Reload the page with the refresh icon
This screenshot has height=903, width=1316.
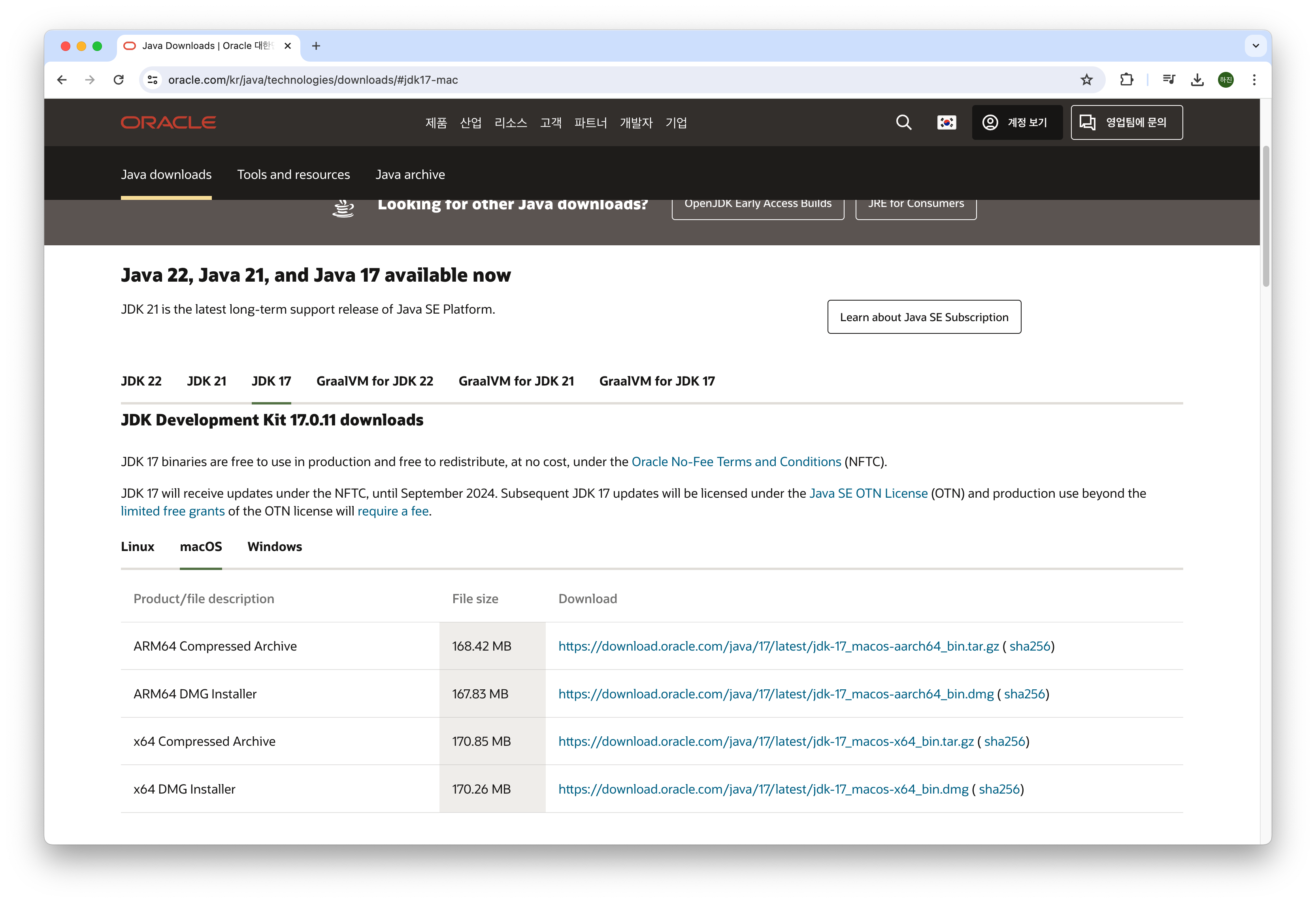tap(118, 80)
